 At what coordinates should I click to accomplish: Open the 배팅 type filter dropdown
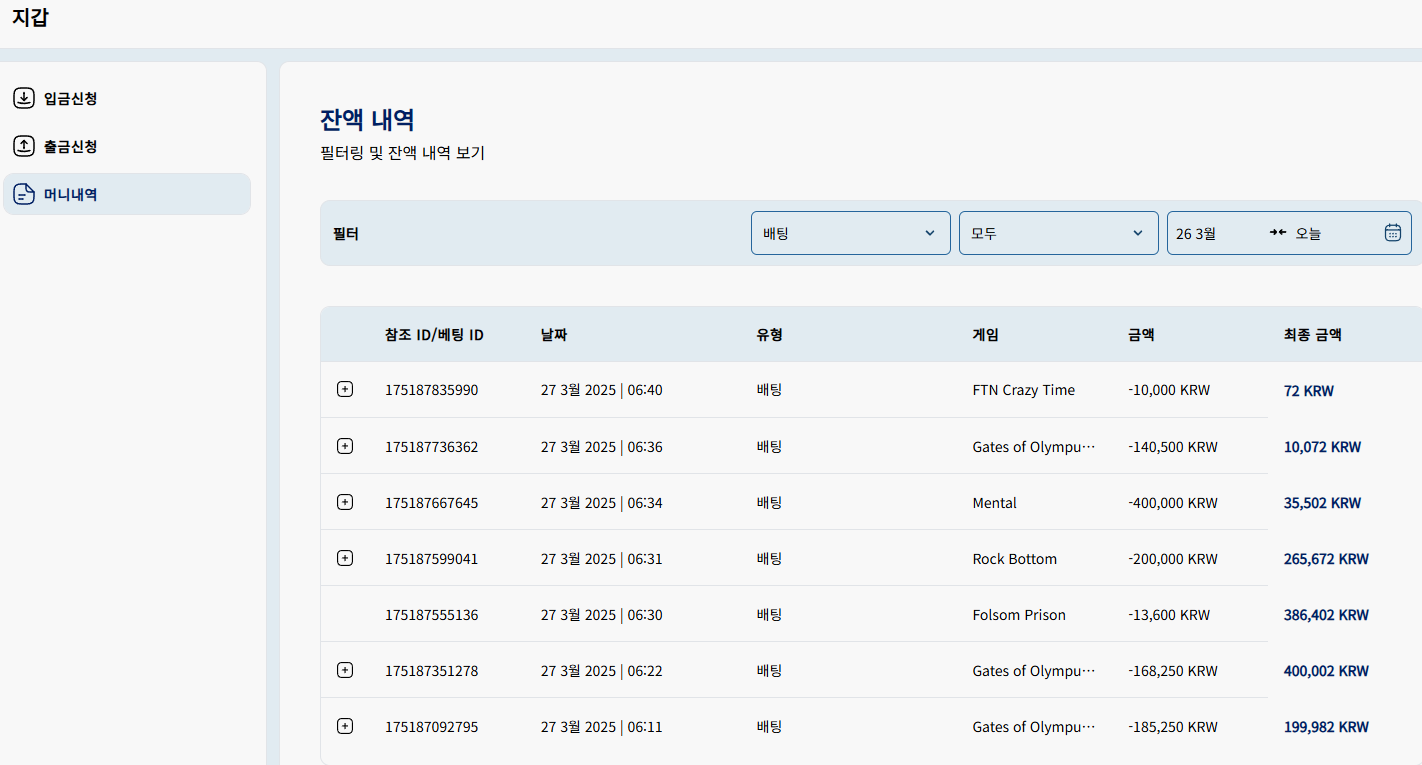[851, 233]
